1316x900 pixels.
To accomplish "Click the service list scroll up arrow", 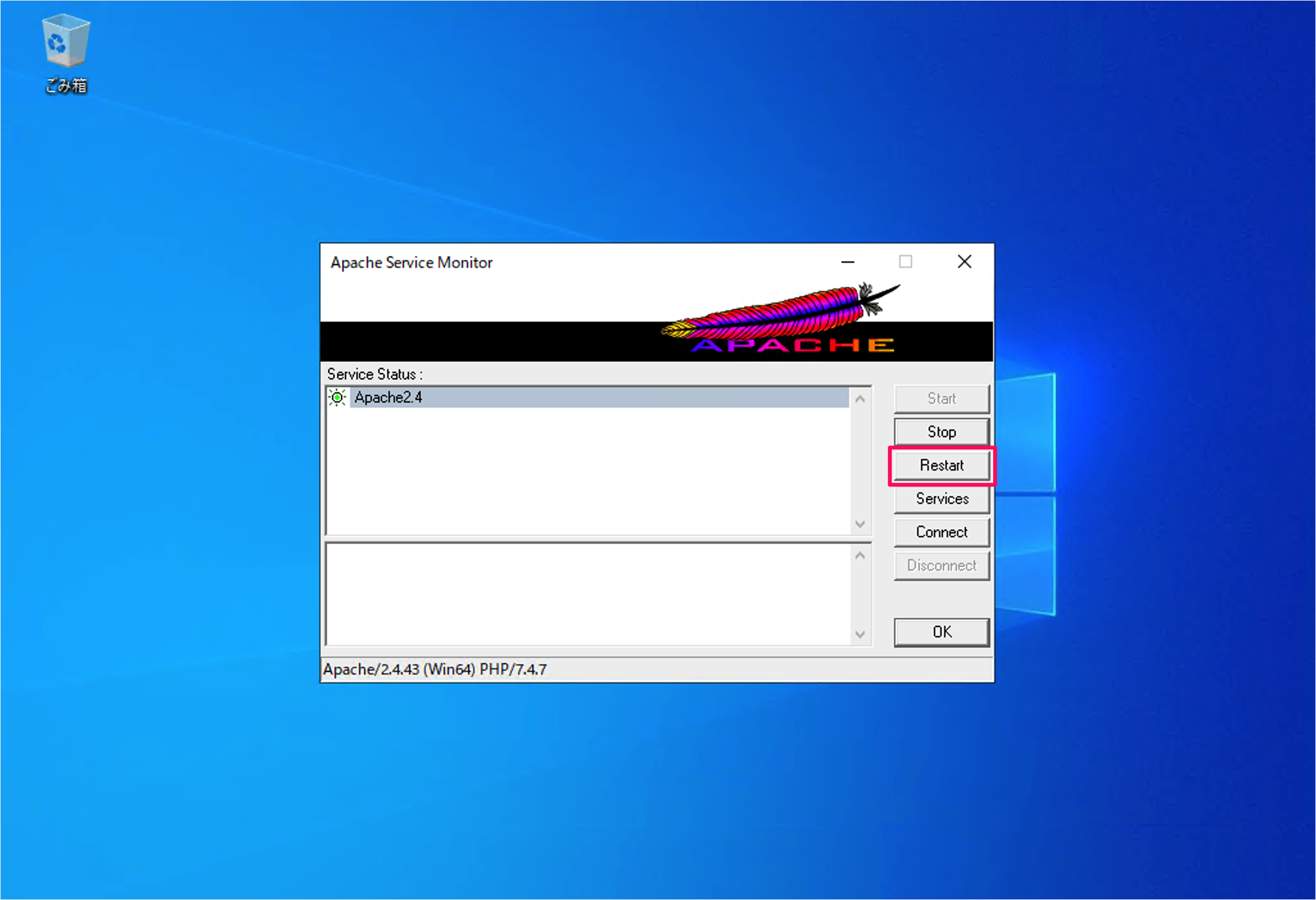I will click(x=860, y=399).
